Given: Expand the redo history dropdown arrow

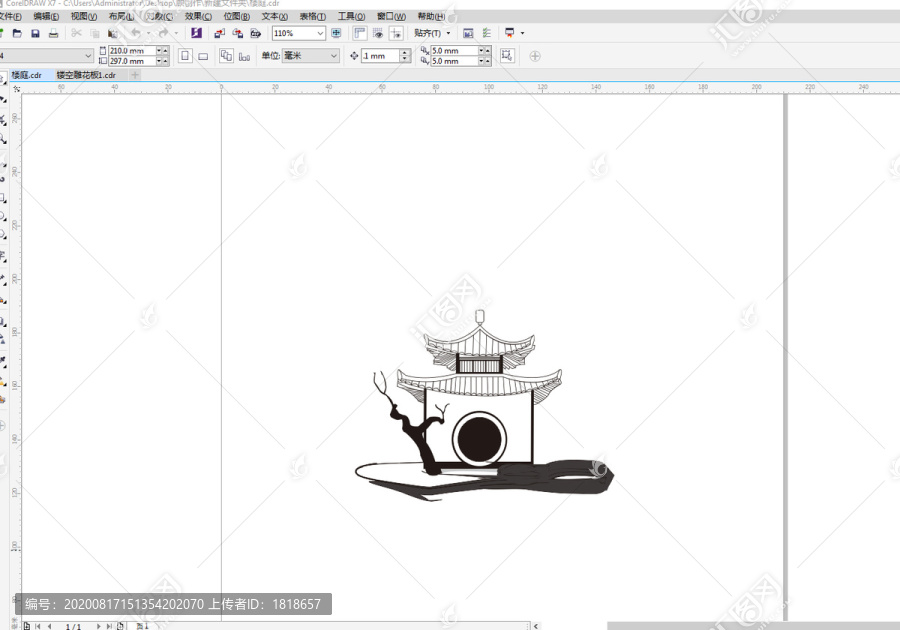Looking at the screenshot, I should tap(176, 33).
